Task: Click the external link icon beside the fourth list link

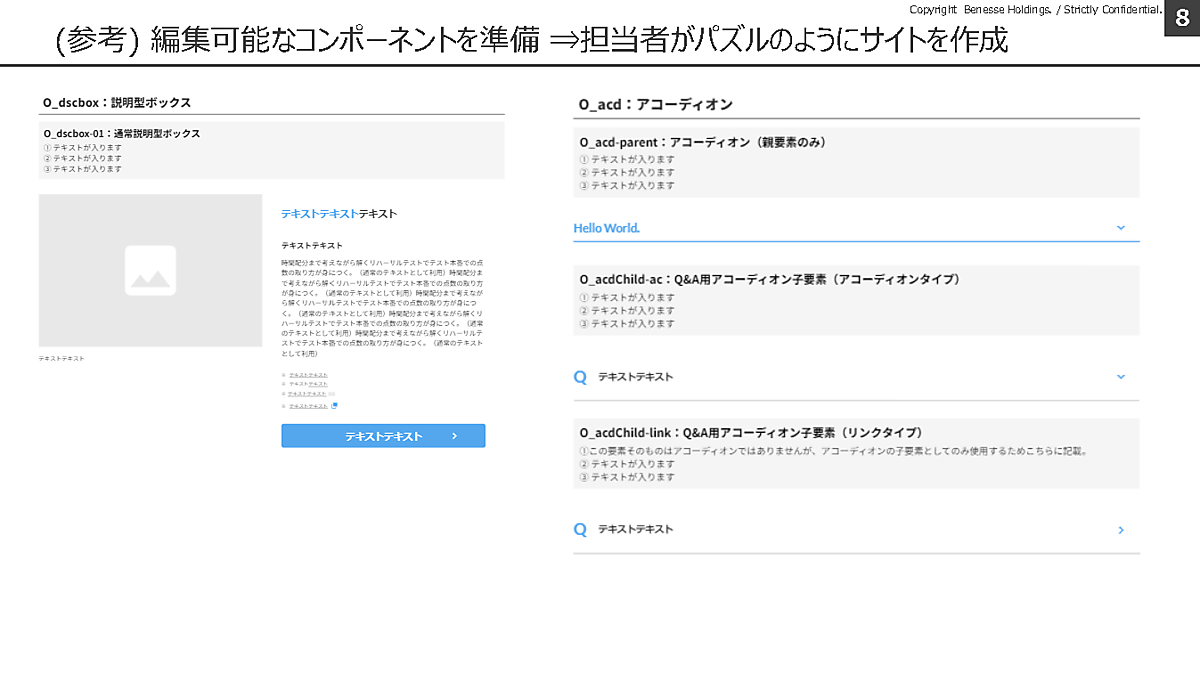Action: pos(334,405)
